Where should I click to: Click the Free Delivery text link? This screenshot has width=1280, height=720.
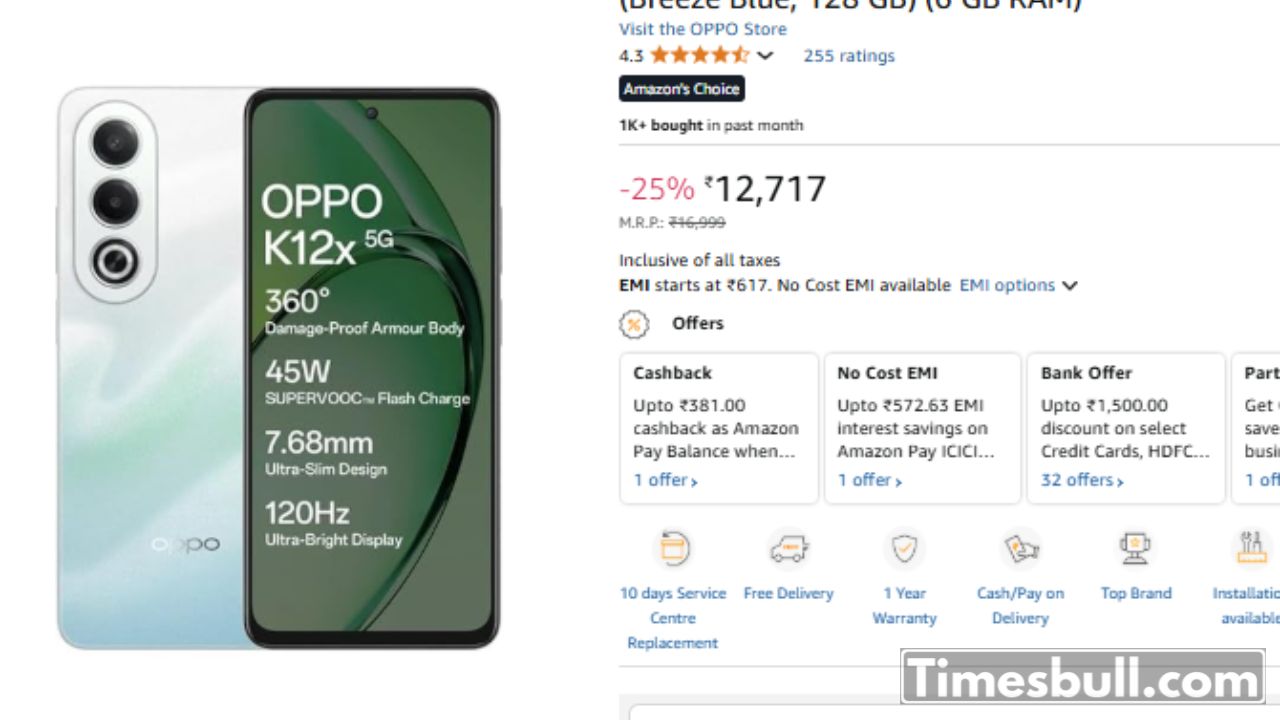tap(788, 594)
